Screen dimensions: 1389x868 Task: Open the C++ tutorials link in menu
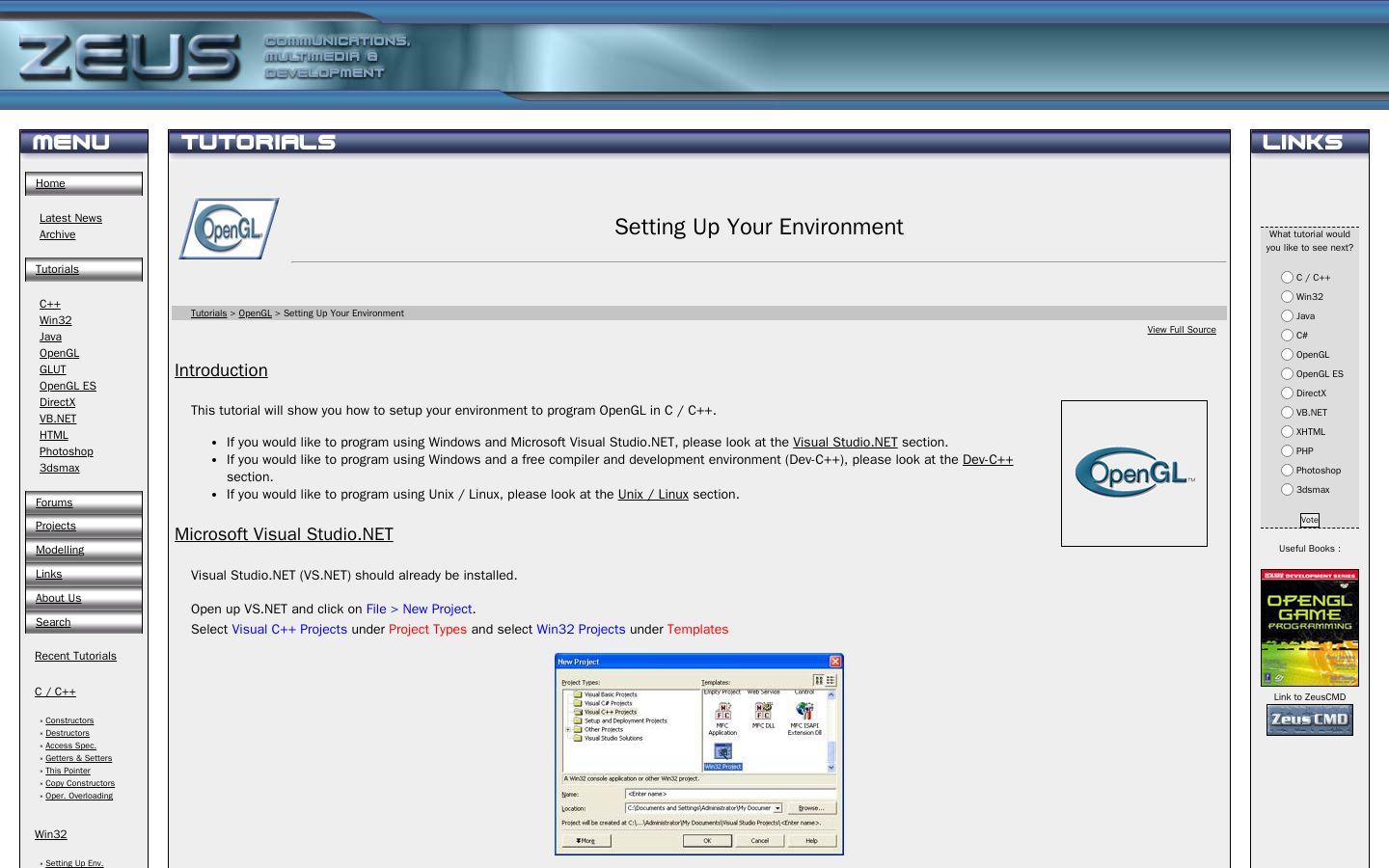(50, 304)
